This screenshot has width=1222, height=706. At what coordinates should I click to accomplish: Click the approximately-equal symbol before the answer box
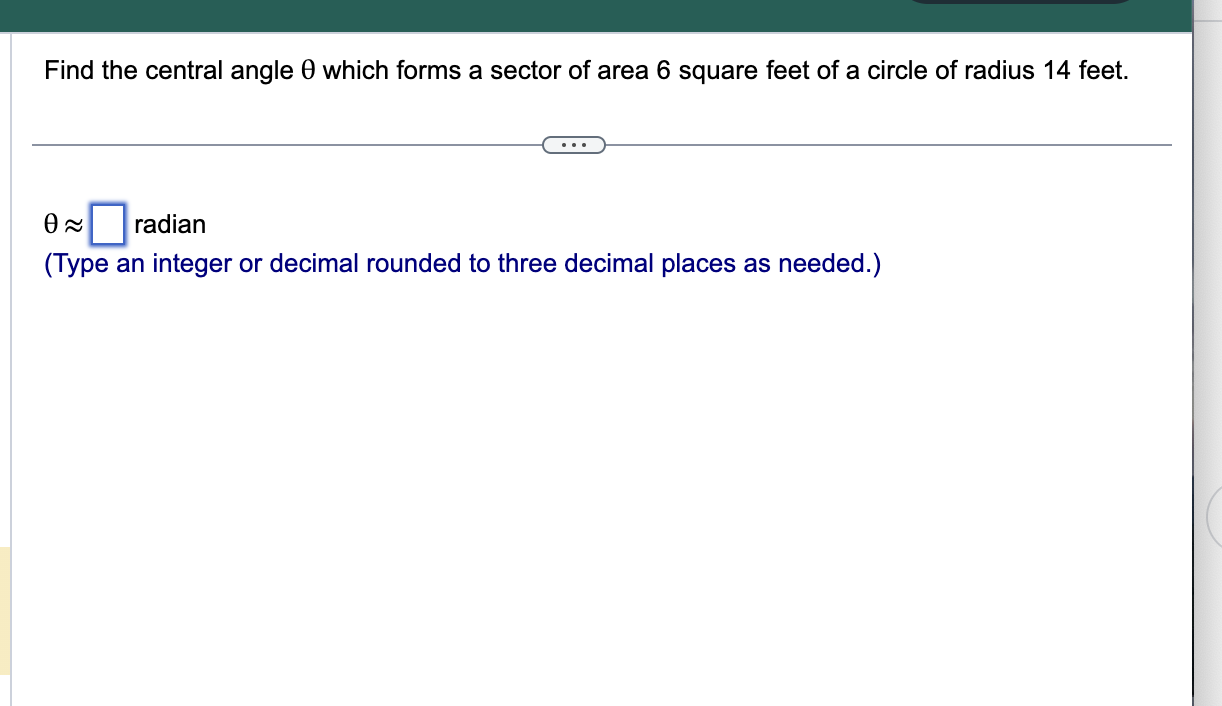74,224
